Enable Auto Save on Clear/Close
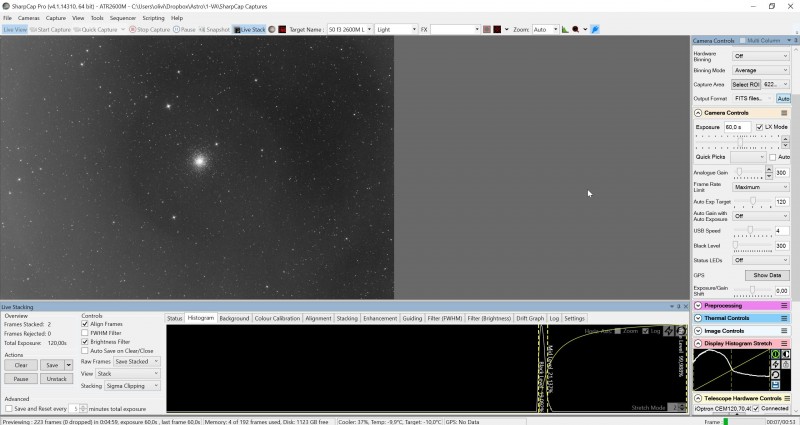 point(85,351)
